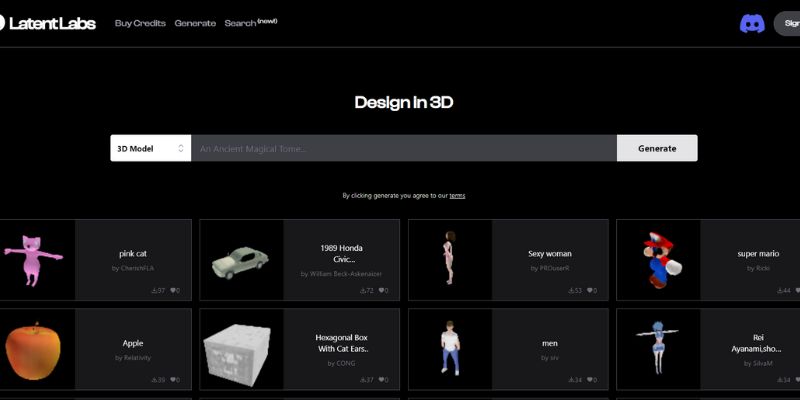
Task: Click heart icon on Hexagonal Box card
Action: (x=381, y=380)
